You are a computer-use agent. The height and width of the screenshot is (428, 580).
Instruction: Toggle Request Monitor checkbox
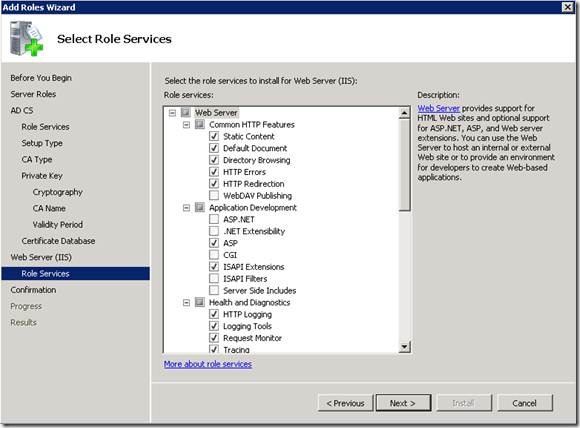[x=214, y=337]
